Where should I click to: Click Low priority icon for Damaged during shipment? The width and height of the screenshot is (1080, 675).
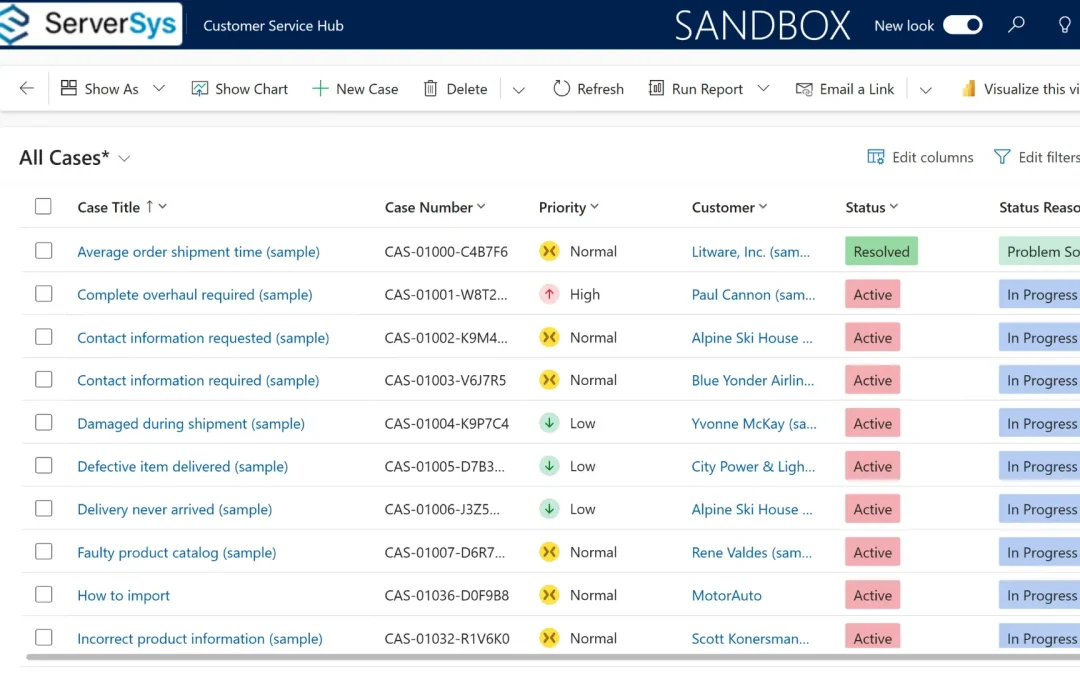coord(549,423)
